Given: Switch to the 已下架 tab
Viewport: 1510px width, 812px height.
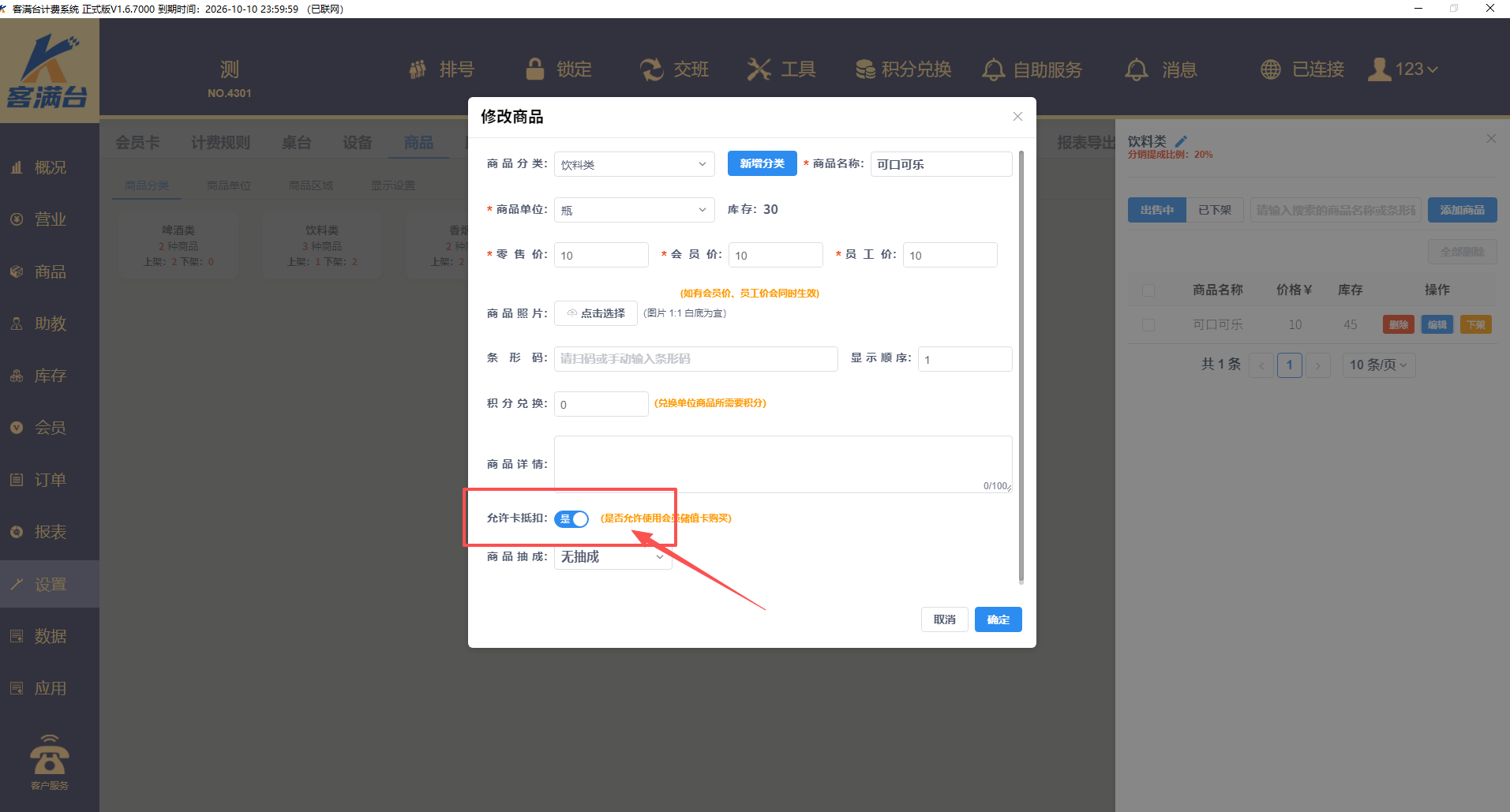Looking at the screenshot, I should click(1214, 210).
